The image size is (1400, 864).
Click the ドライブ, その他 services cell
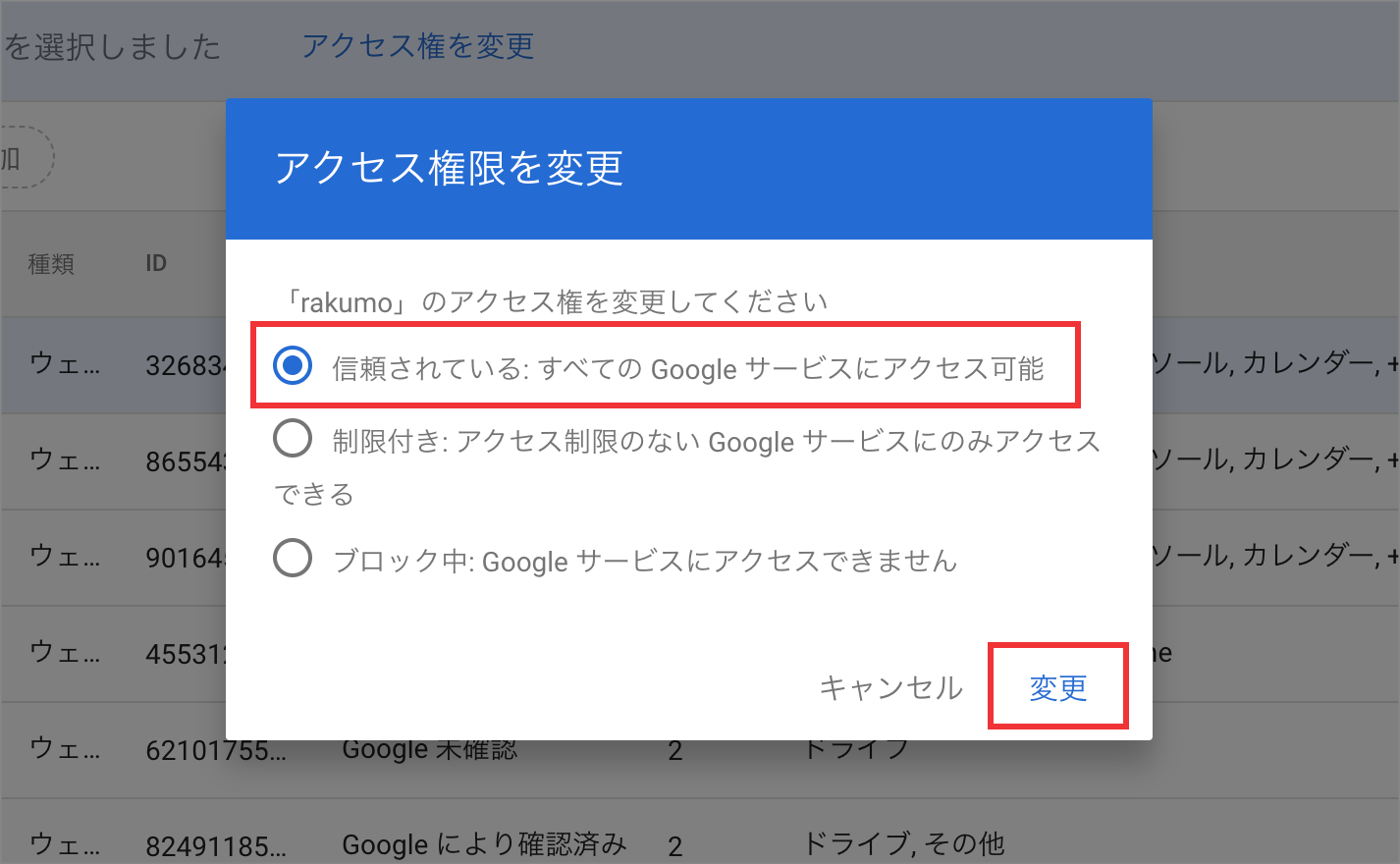[903, 843]
